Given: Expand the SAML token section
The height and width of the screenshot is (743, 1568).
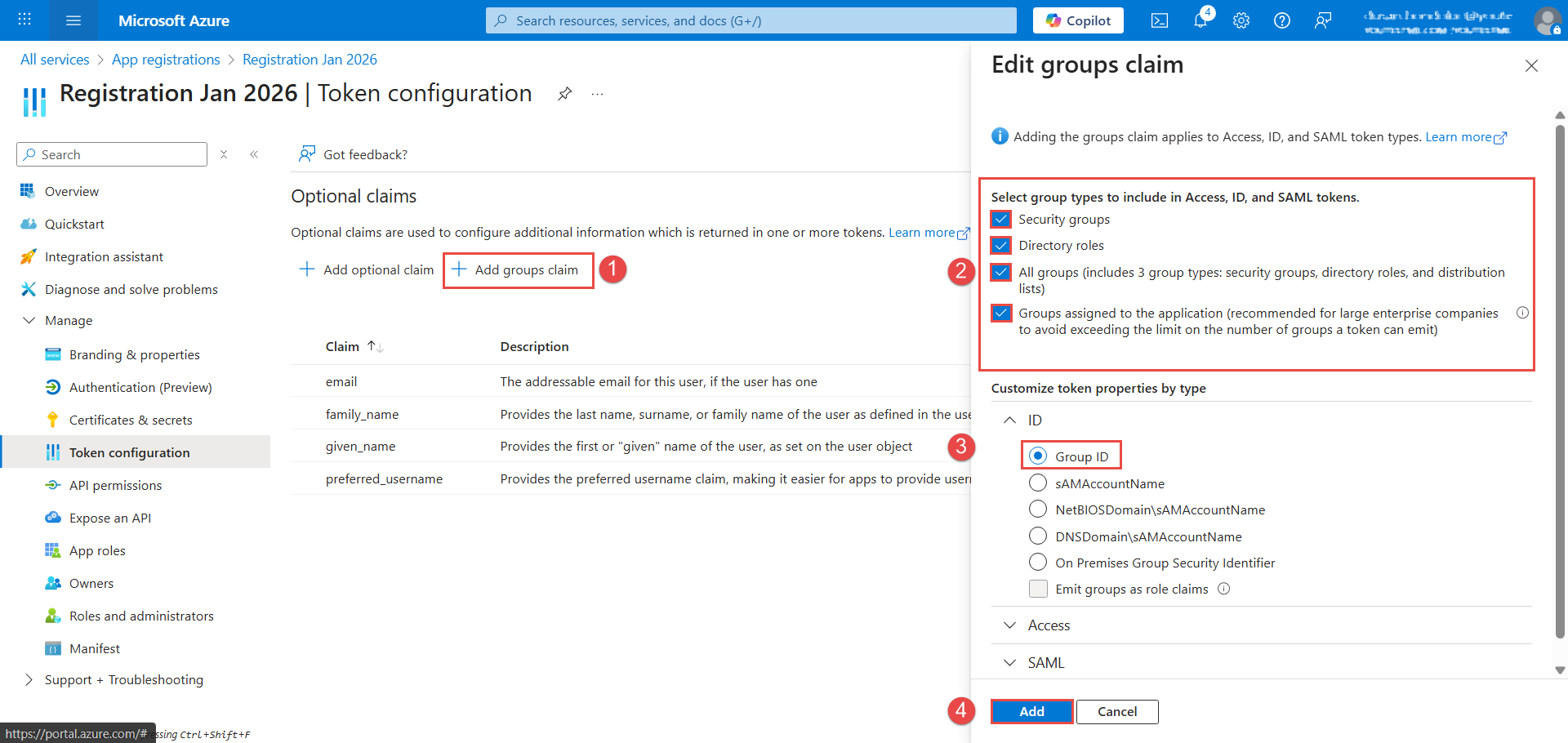Looking at the screenshot, I should pyautogui.click(x=1045, y=663).
